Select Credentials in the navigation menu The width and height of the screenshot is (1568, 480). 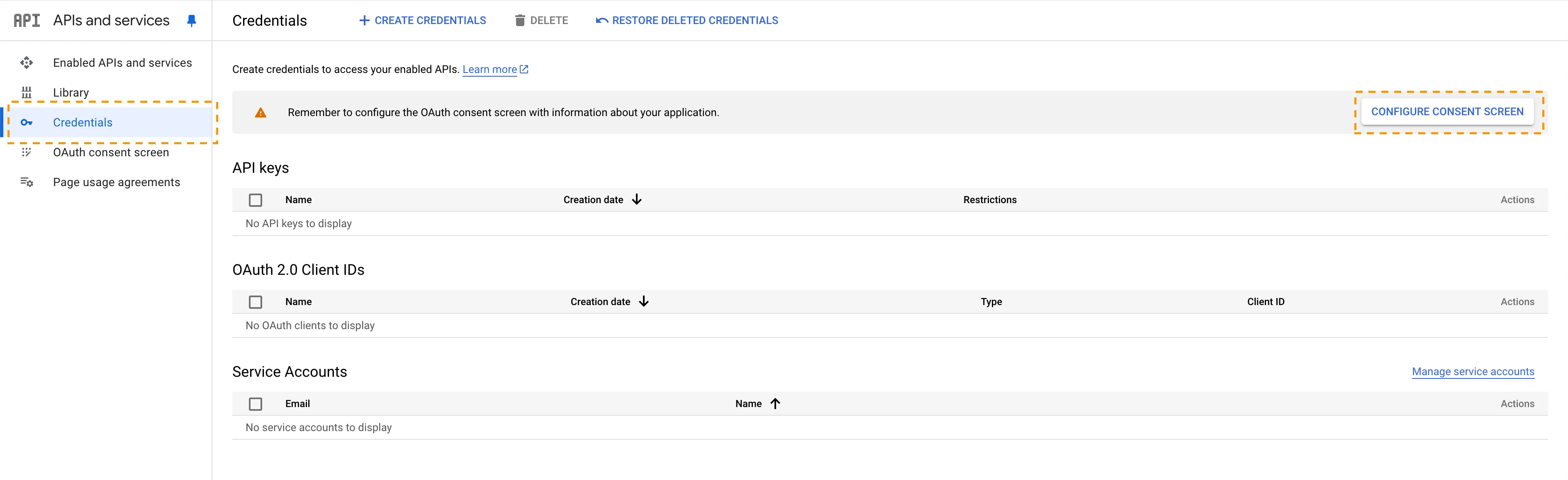(83, 122)
